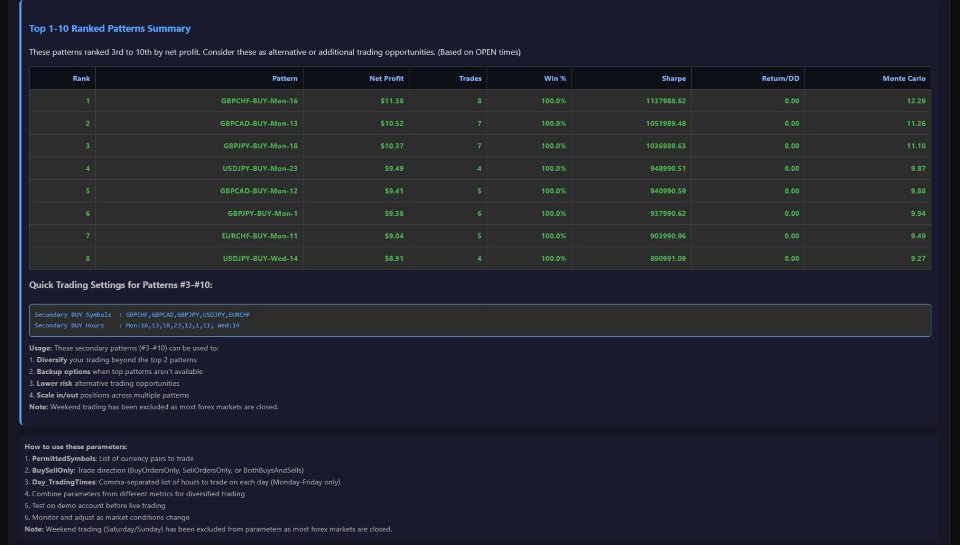The height and width of the screenshot is (545, 960).
Task: Click net profit value $8.91
Action: coord(394,258)
